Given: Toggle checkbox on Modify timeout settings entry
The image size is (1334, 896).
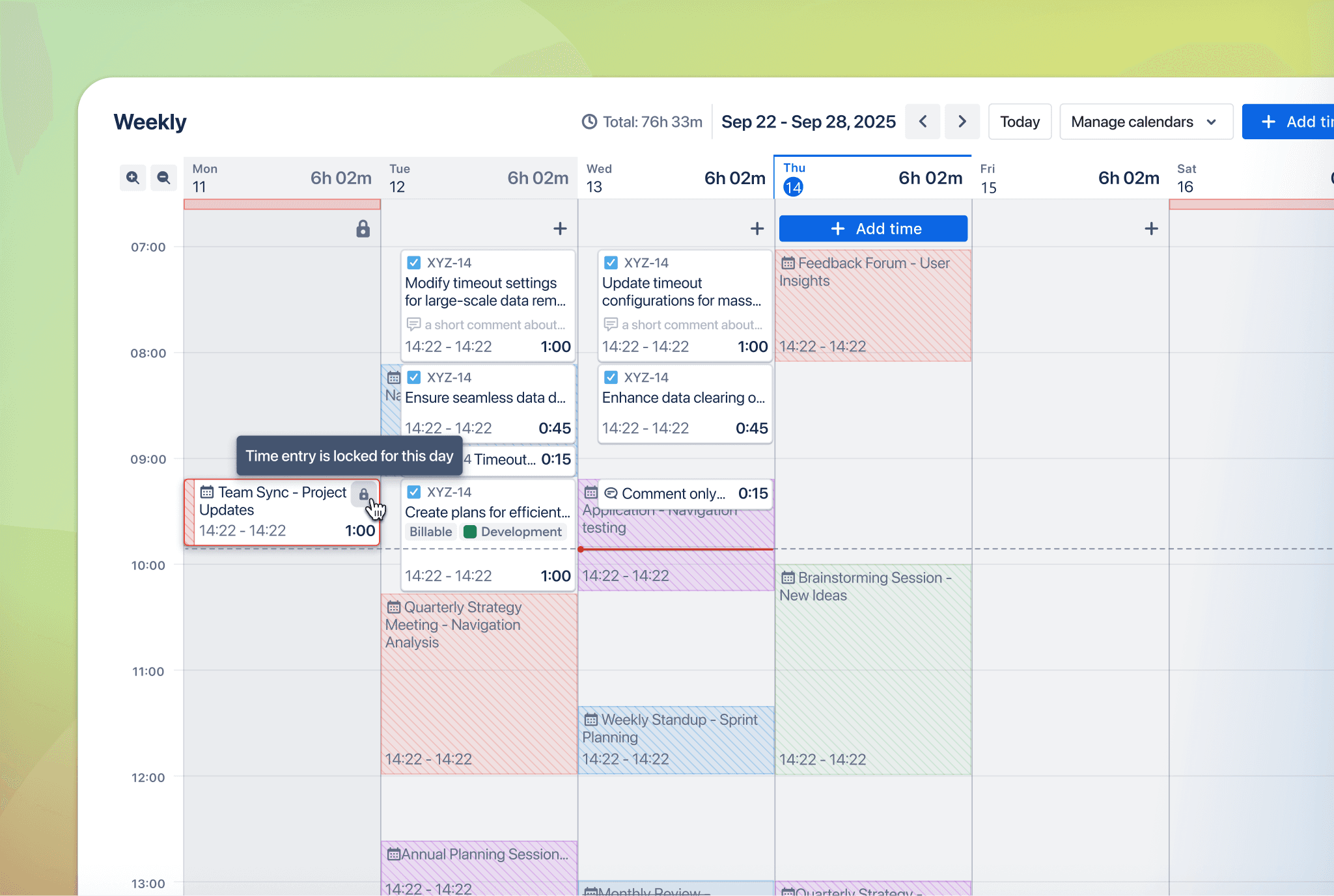Looking at the screenshot, I should coord(413,263).
